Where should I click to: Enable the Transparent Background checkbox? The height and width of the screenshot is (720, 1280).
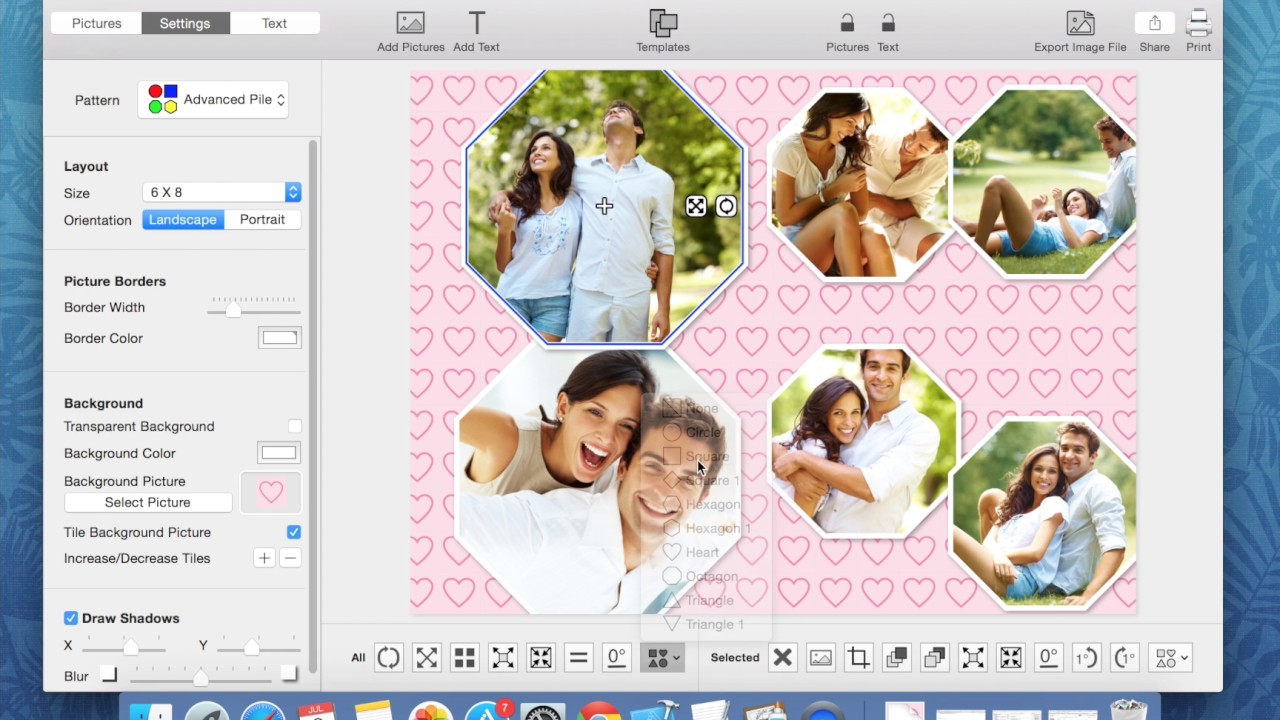(294, 426)
